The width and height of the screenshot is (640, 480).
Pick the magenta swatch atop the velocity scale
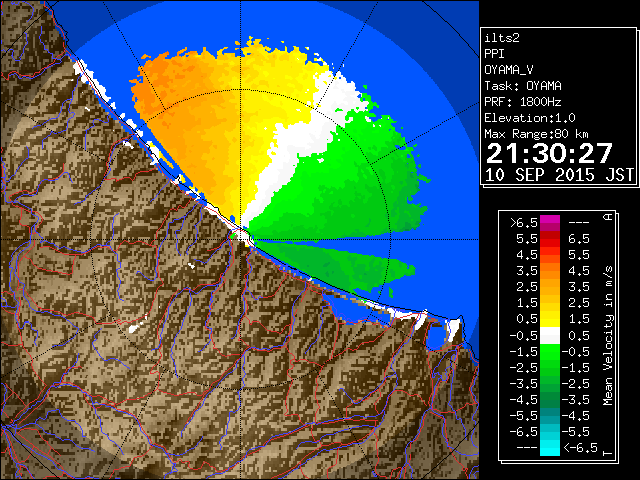pos(550,223)
